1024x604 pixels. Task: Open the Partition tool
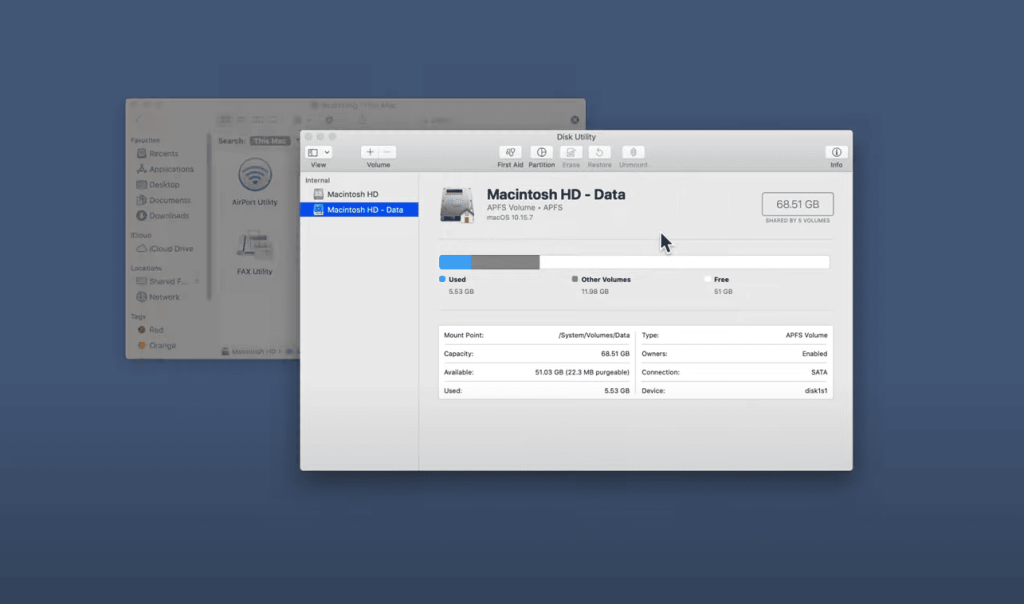[x=541, y=152]
